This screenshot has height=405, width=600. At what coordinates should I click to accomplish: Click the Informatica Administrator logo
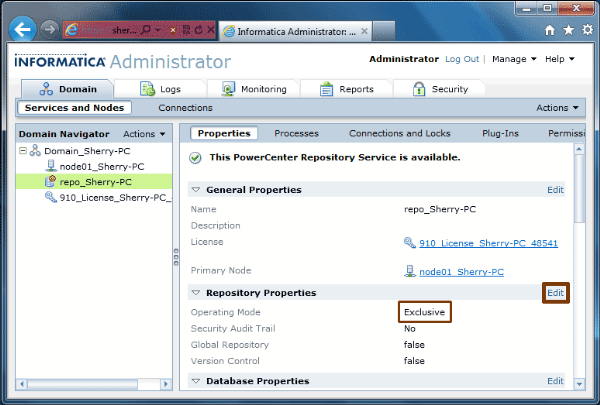pyautogui.click(x=122, y=61)
